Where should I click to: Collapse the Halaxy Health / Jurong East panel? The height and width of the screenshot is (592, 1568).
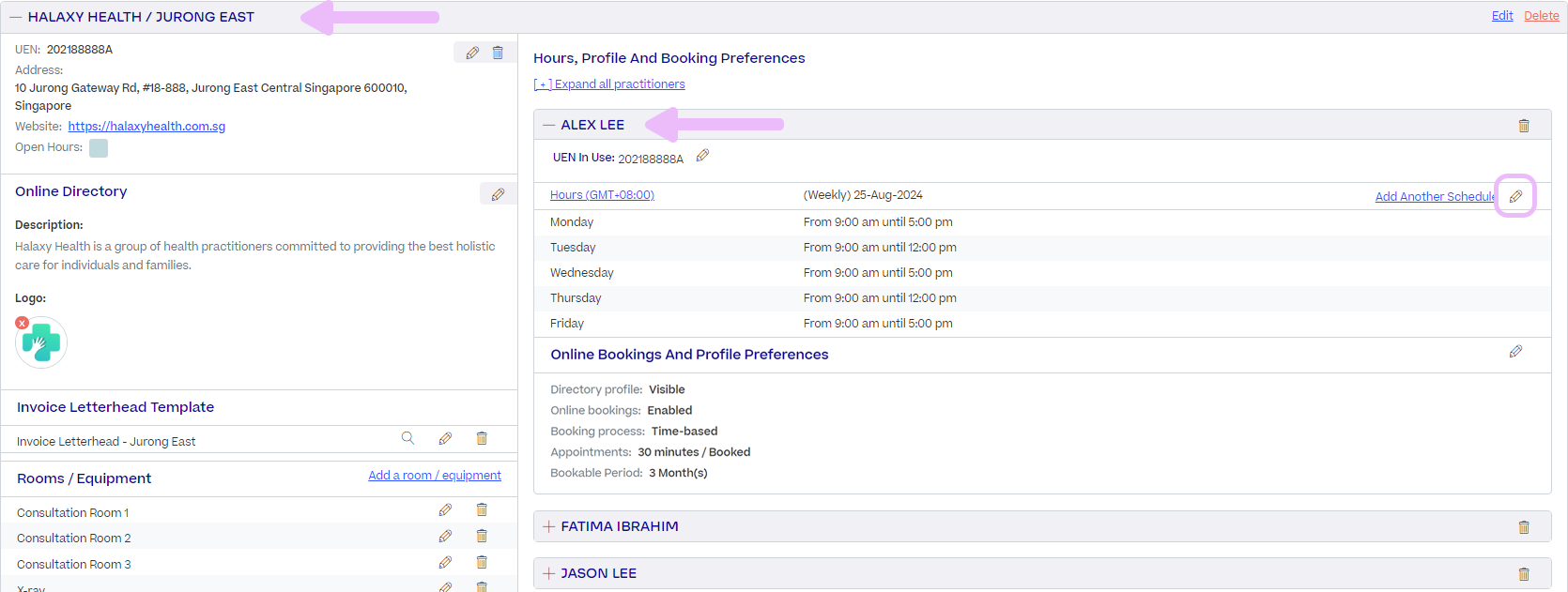tap(15, 17)
